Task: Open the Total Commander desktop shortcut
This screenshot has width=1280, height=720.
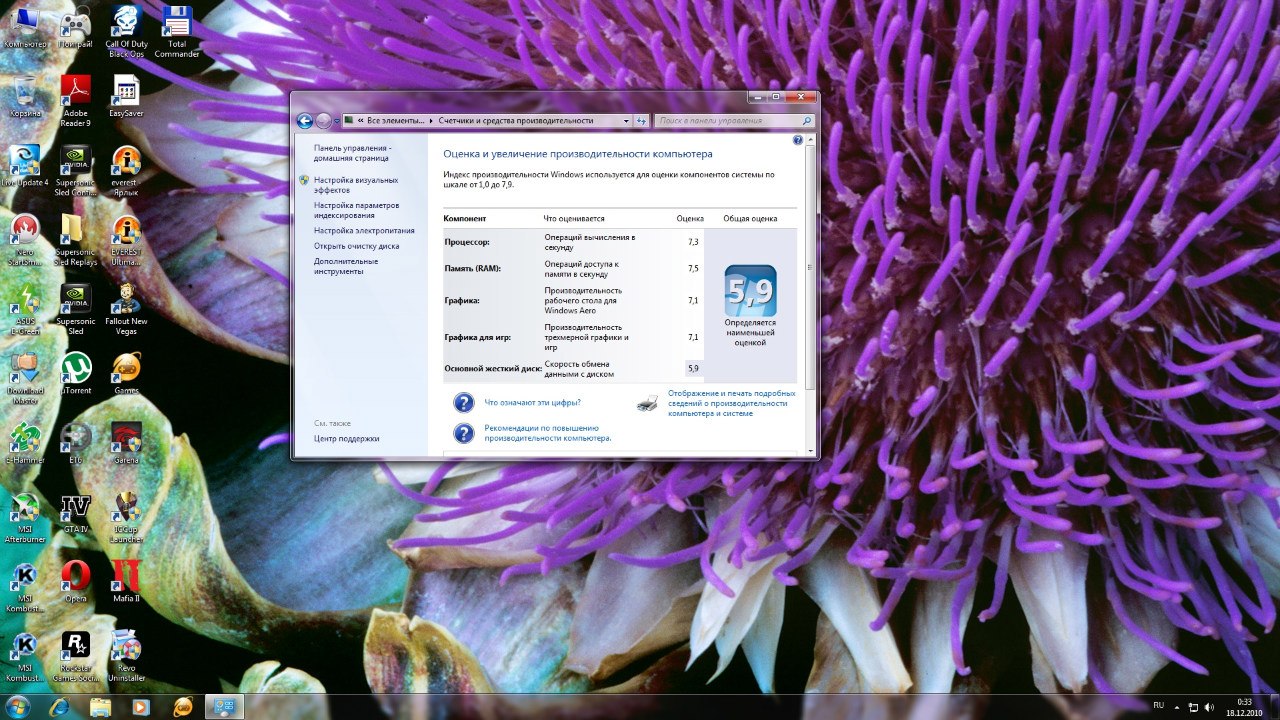Action: click(x=177, y=21)
